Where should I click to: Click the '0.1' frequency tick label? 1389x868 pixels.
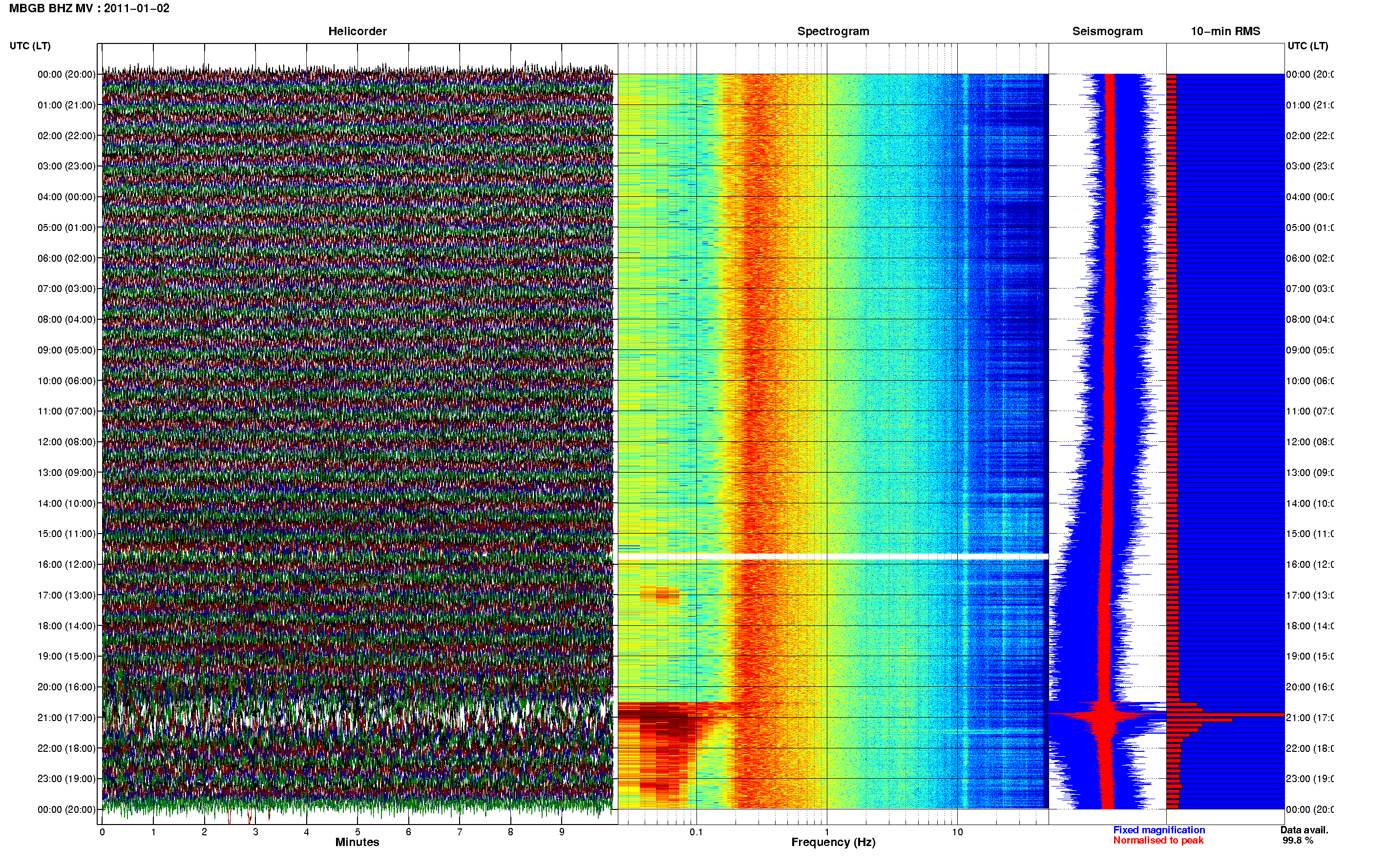696,832
